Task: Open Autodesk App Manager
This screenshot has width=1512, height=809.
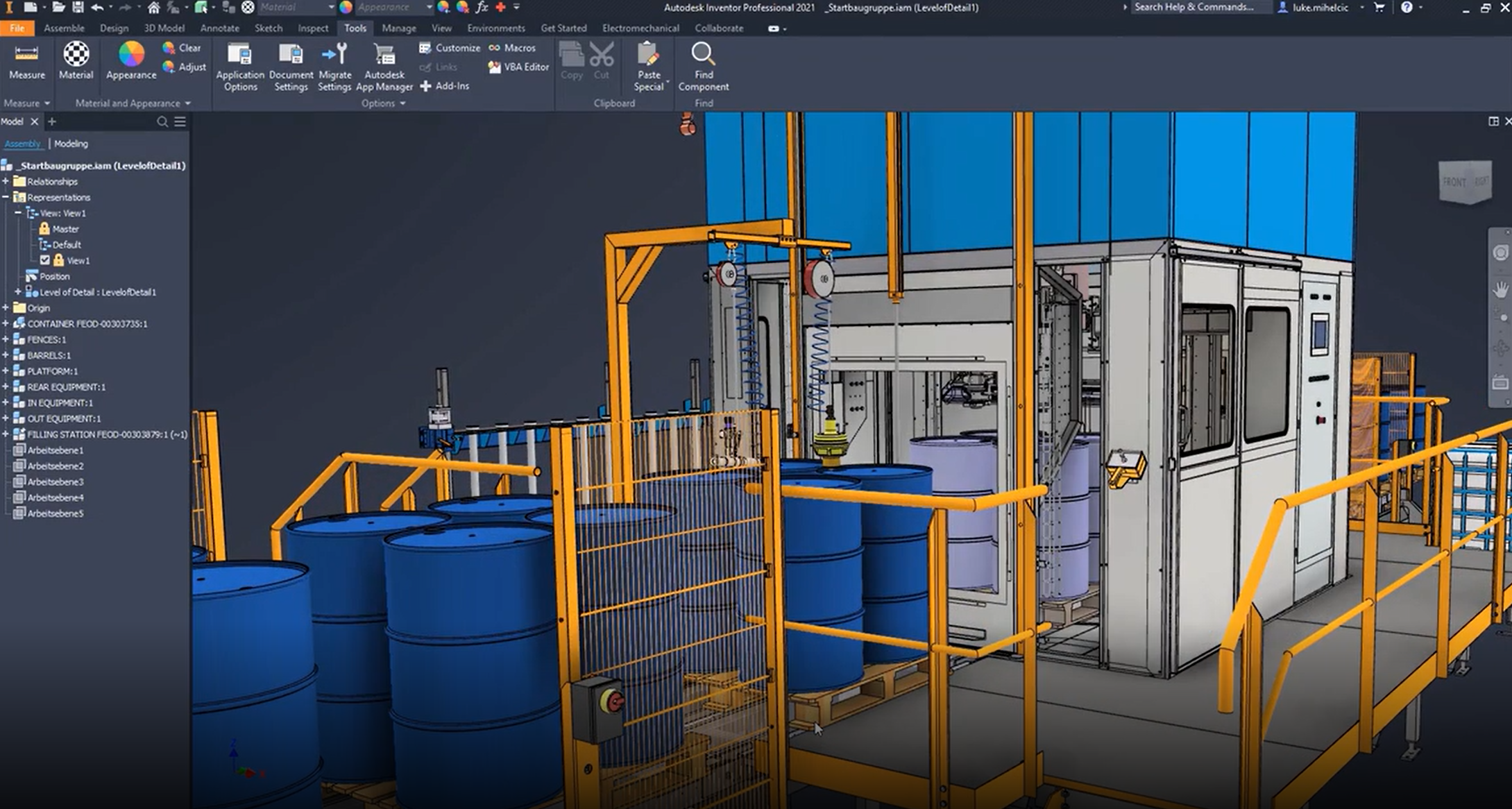Action: 384,54
